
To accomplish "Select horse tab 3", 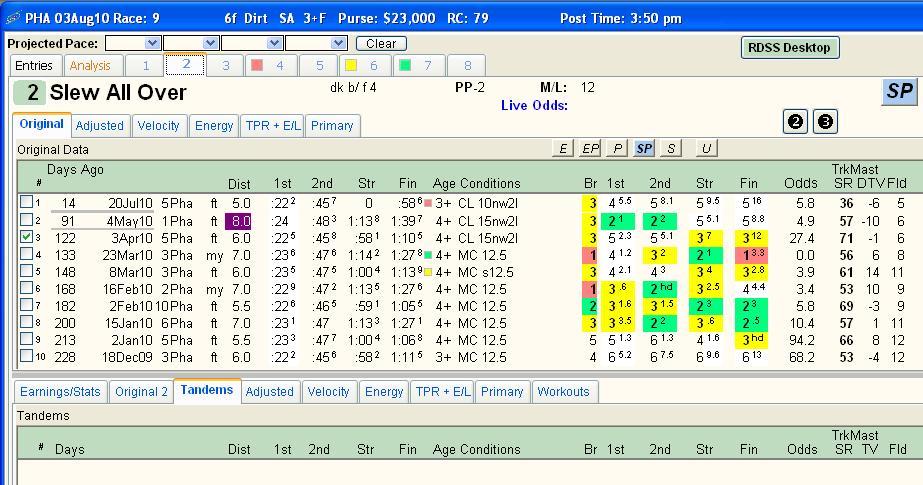I will pyautogui.click(x=225, y=65).
